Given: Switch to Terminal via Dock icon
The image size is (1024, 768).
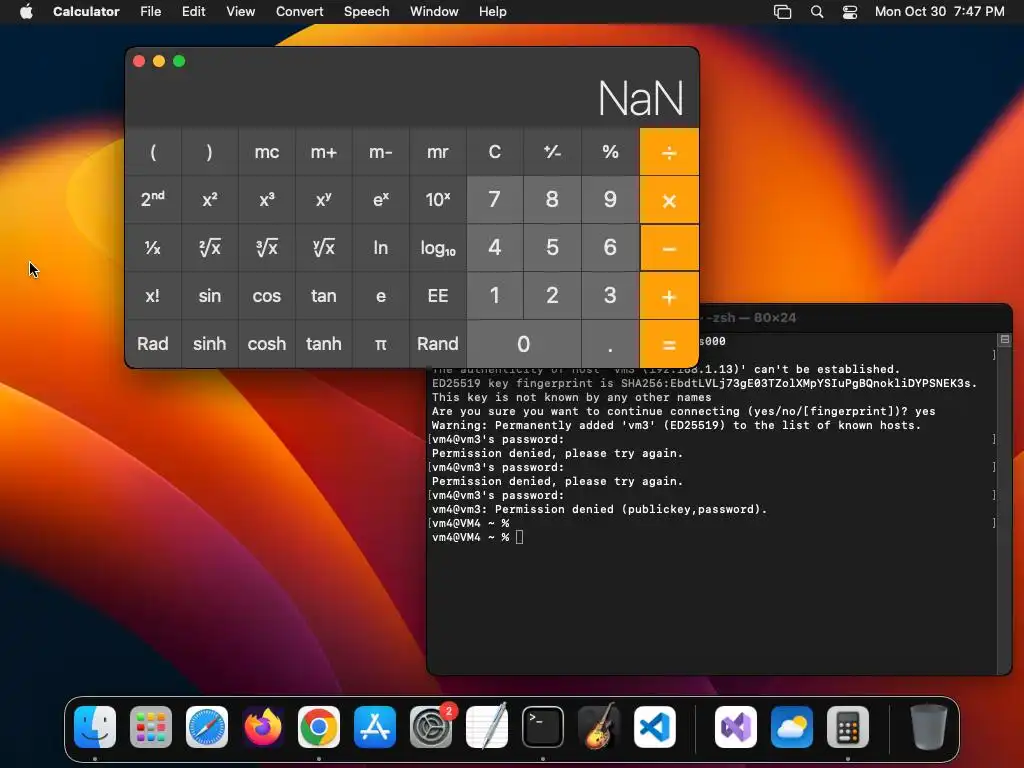Looking at the screenshot, I should coord(543,726).
